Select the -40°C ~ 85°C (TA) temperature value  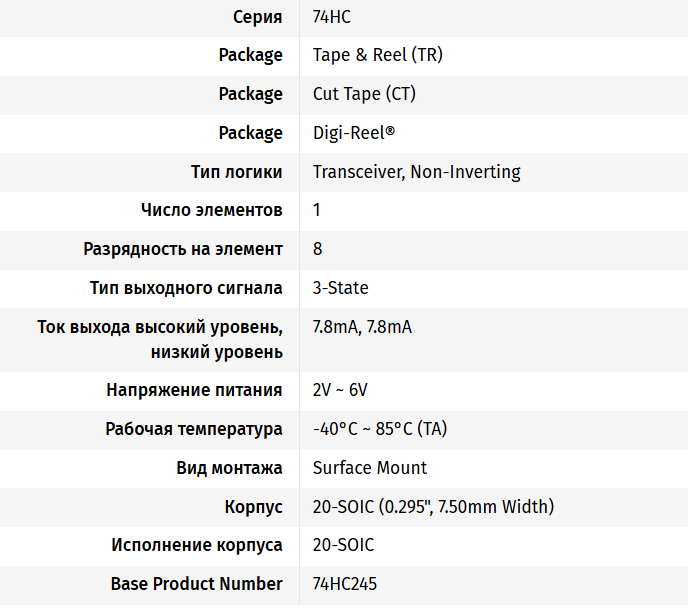[380, 429]
